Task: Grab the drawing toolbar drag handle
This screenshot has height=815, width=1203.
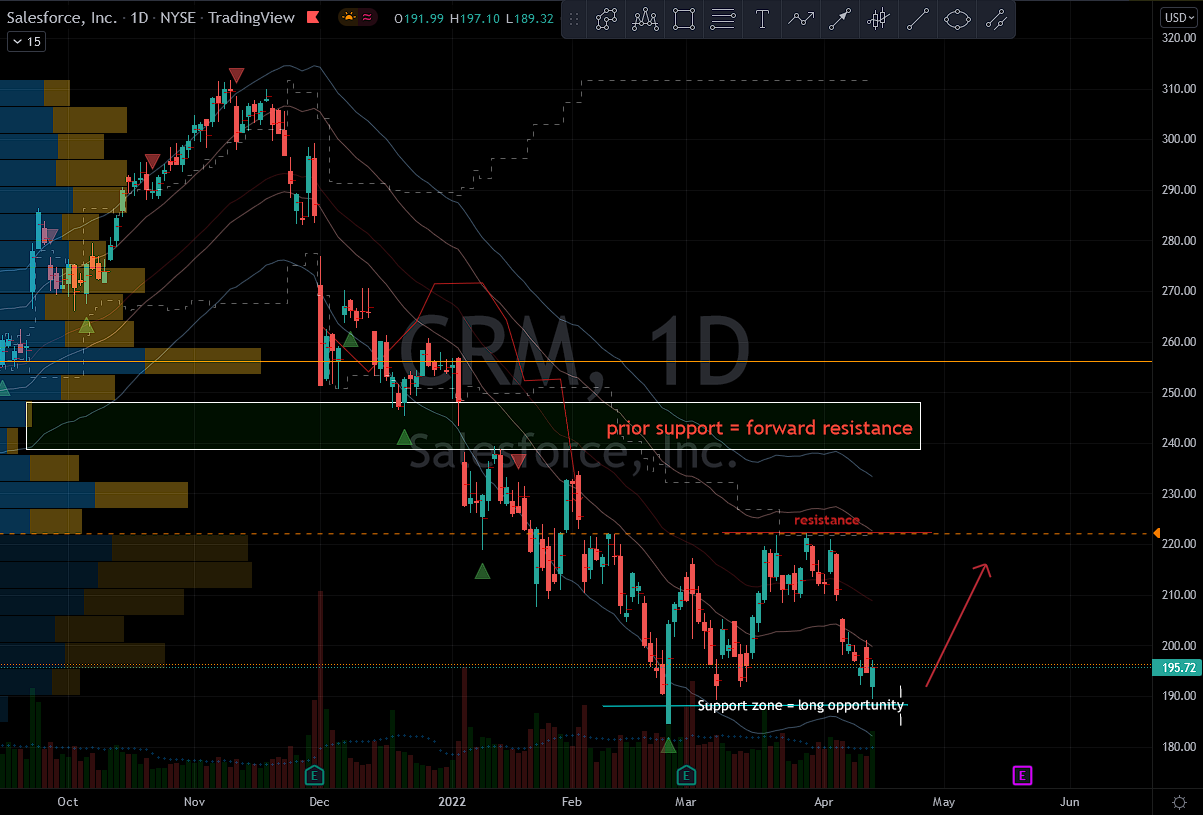Action: 575,18
